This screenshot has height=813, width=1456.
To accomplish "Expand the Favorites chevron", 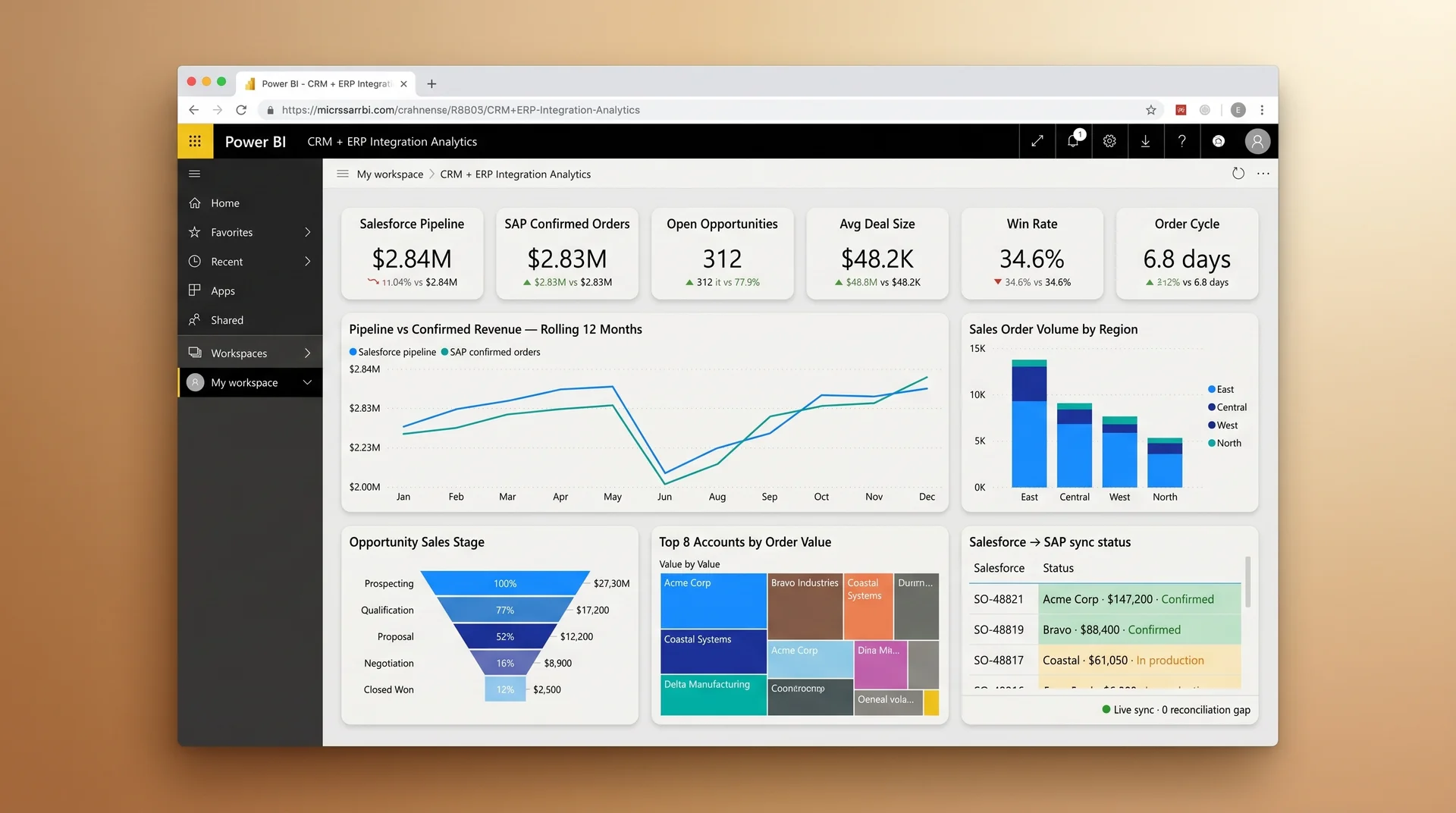I will pos(308,232).
